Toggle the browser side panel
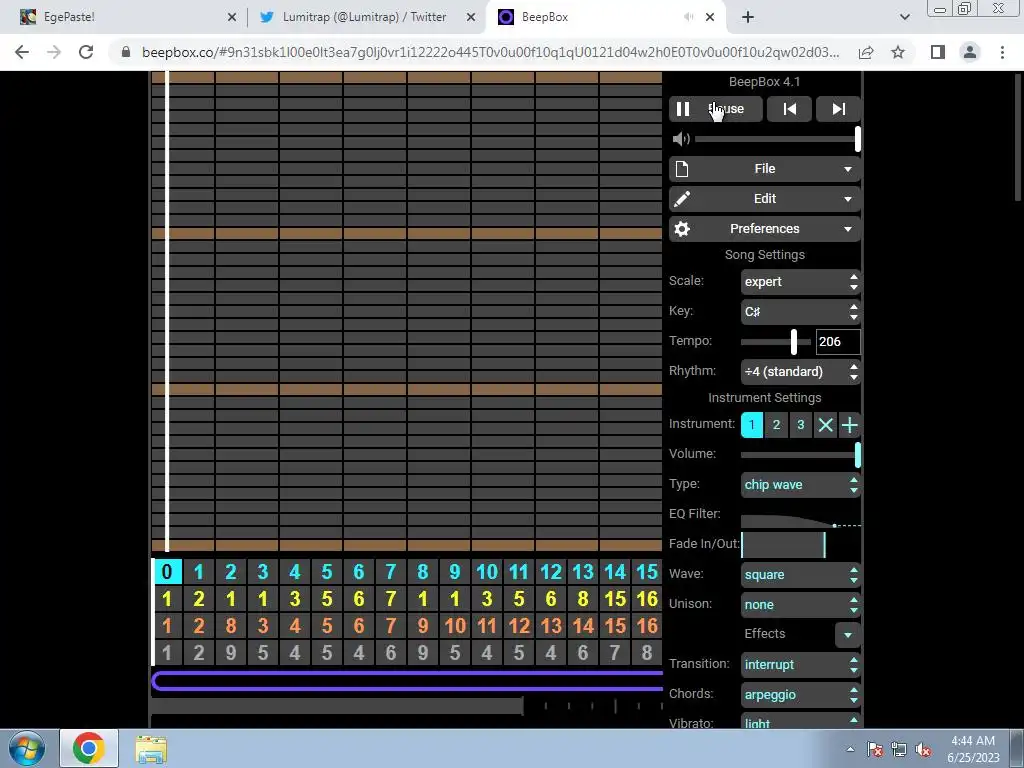Viewport: 1024px width, 768px height. click(938, 52)
